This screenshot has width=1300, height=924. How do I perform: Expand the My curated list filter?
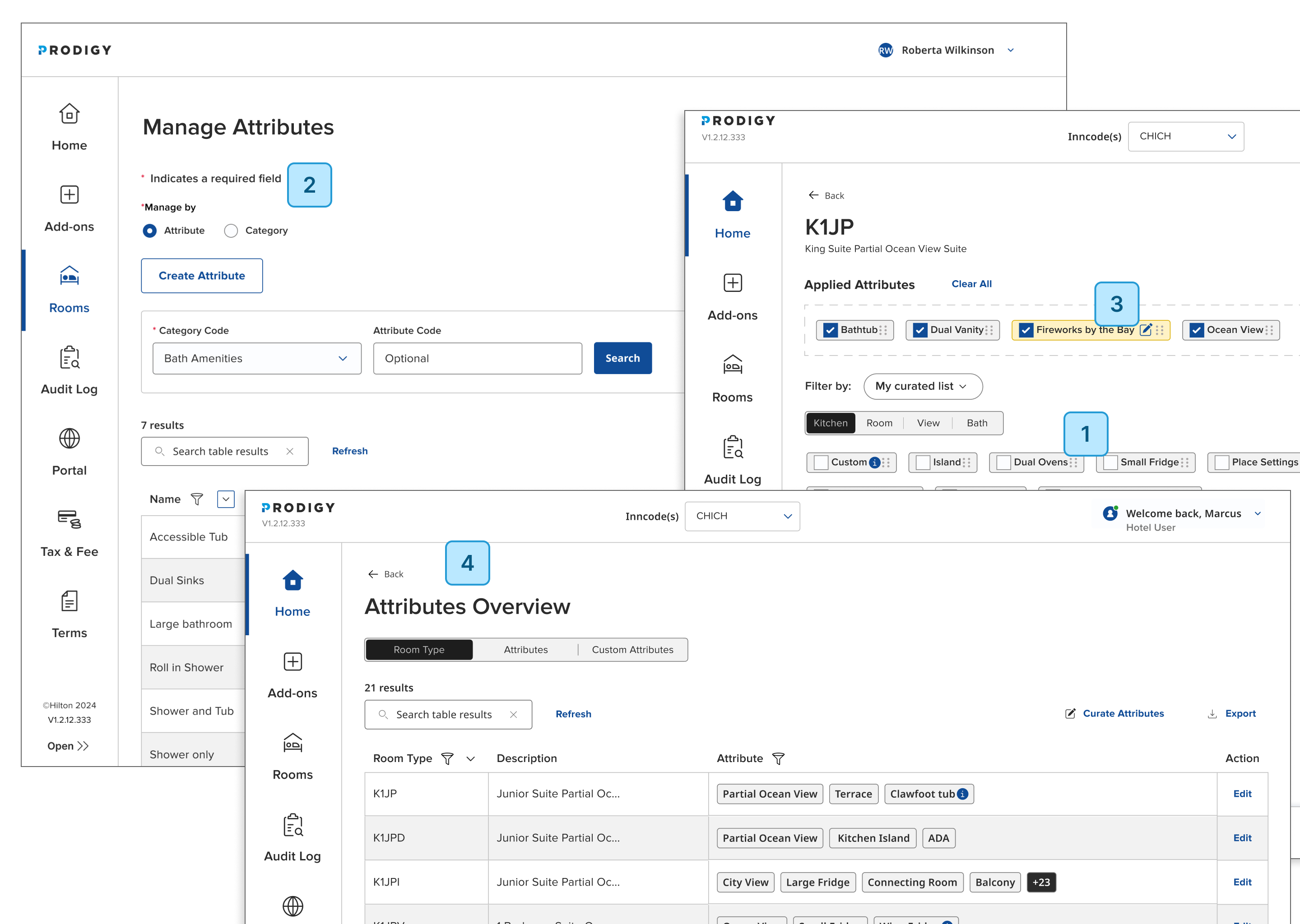[x=922, y=386]
